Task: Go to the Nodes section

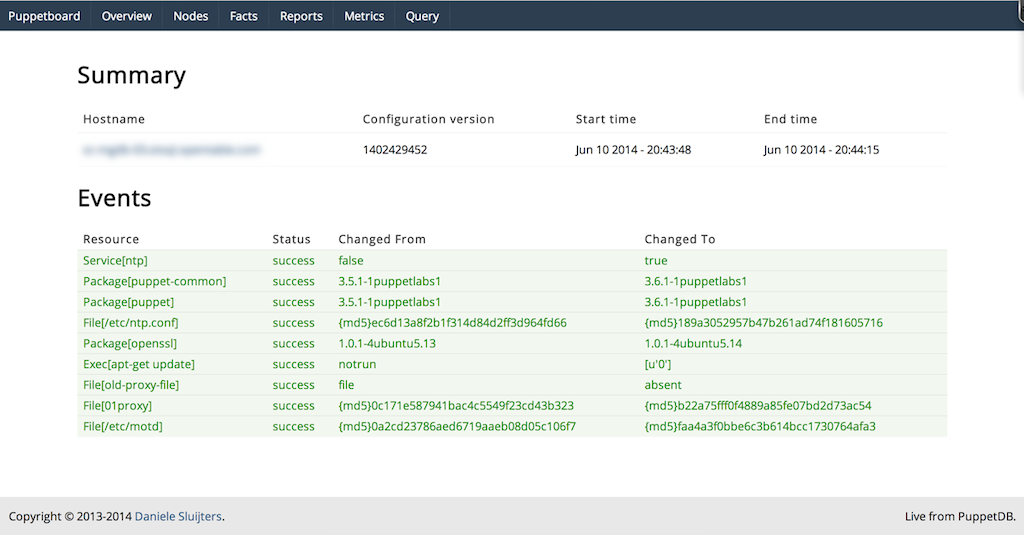Action: [x=190, y=16]
